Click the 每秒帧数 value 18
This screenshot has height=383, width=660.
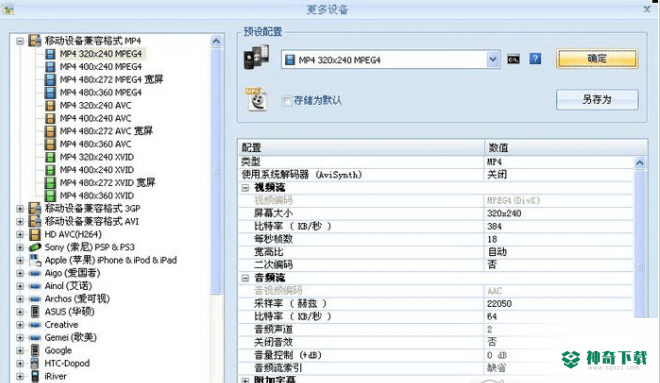492,239
